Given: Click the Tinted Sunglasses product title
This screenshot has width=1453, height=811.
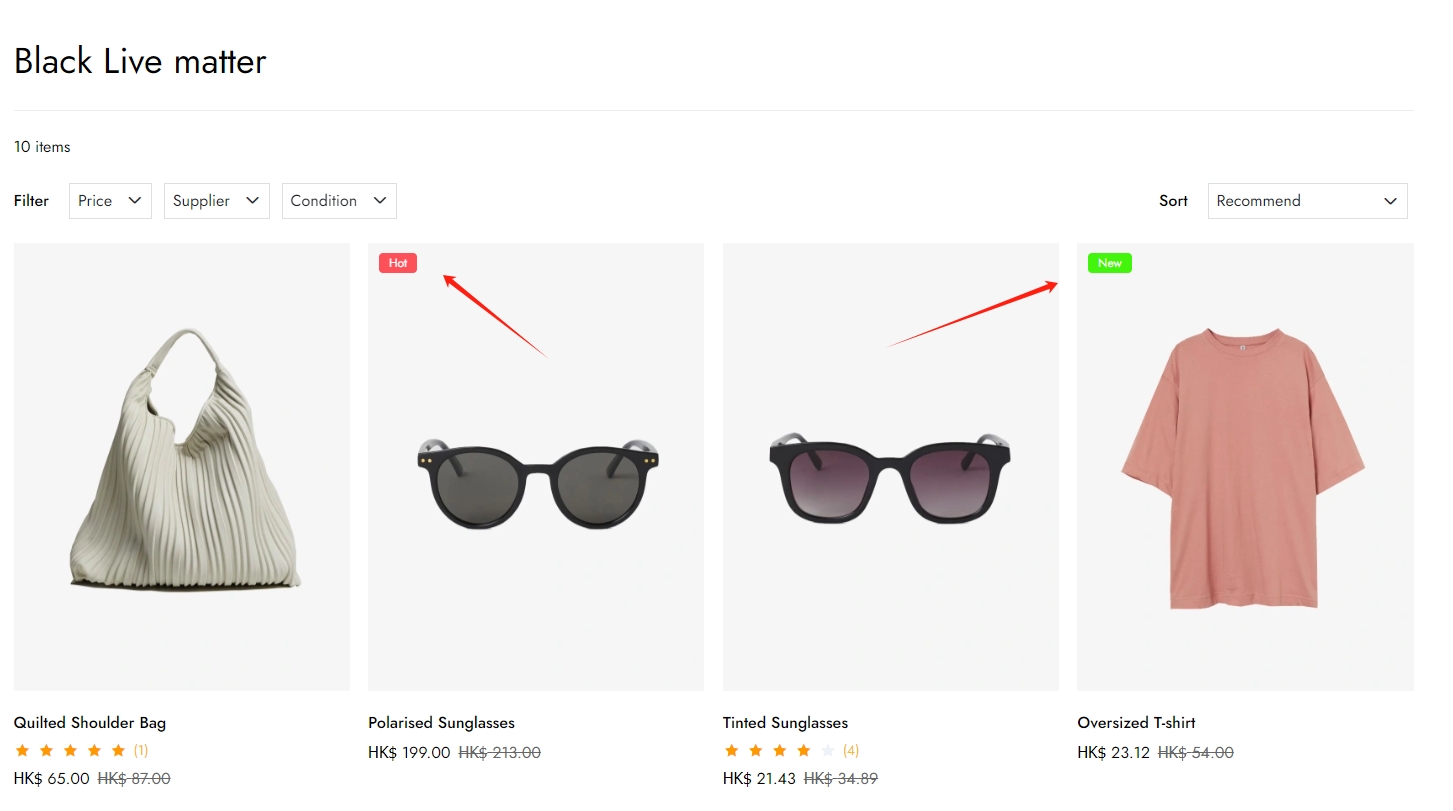Looking at the screenshot, I should coord(785,723).
